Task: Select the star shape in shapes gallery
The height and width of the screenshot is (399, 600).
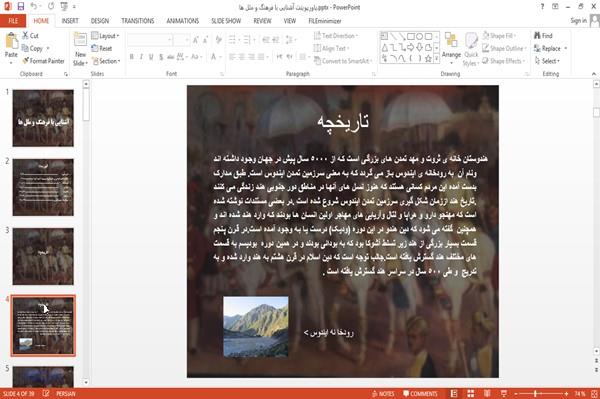Action: (429, 59)
